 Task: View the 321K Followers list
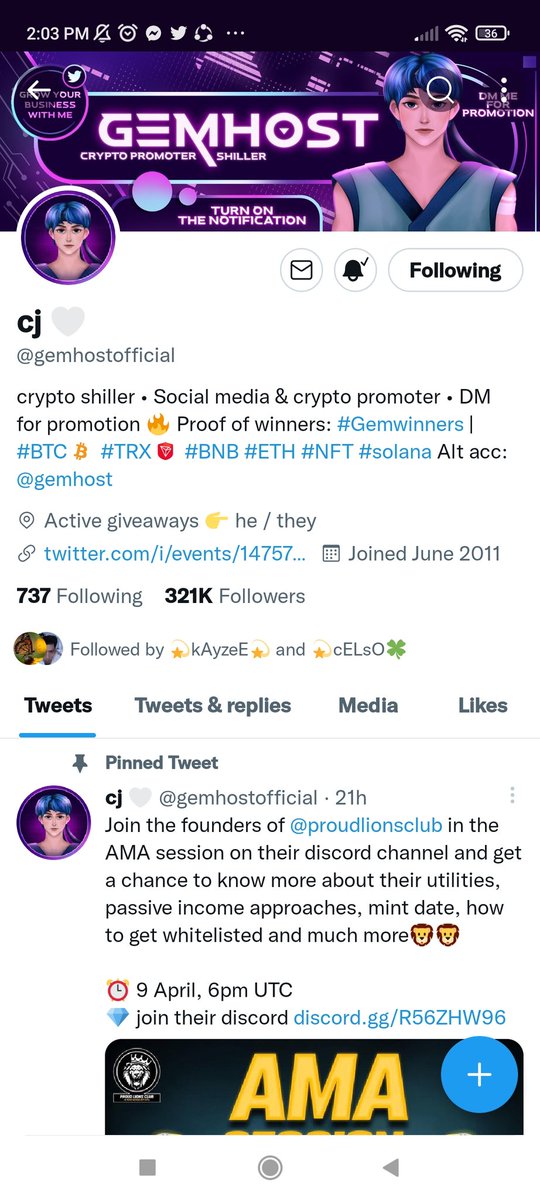pyautogui.click(x=235, y=596)
